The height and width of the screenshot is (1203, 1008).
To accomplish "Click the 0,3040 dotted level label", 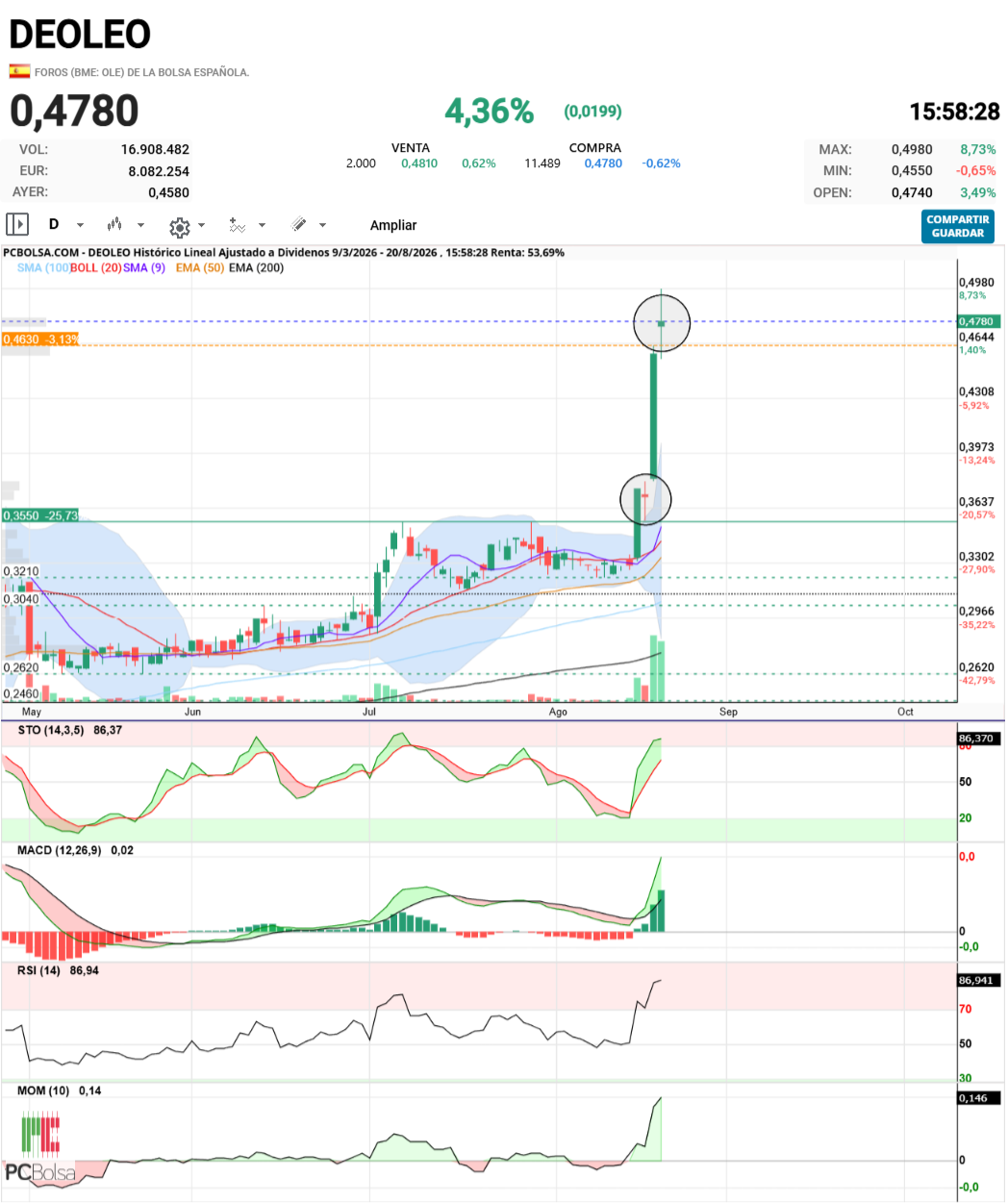I will [21, 599].
